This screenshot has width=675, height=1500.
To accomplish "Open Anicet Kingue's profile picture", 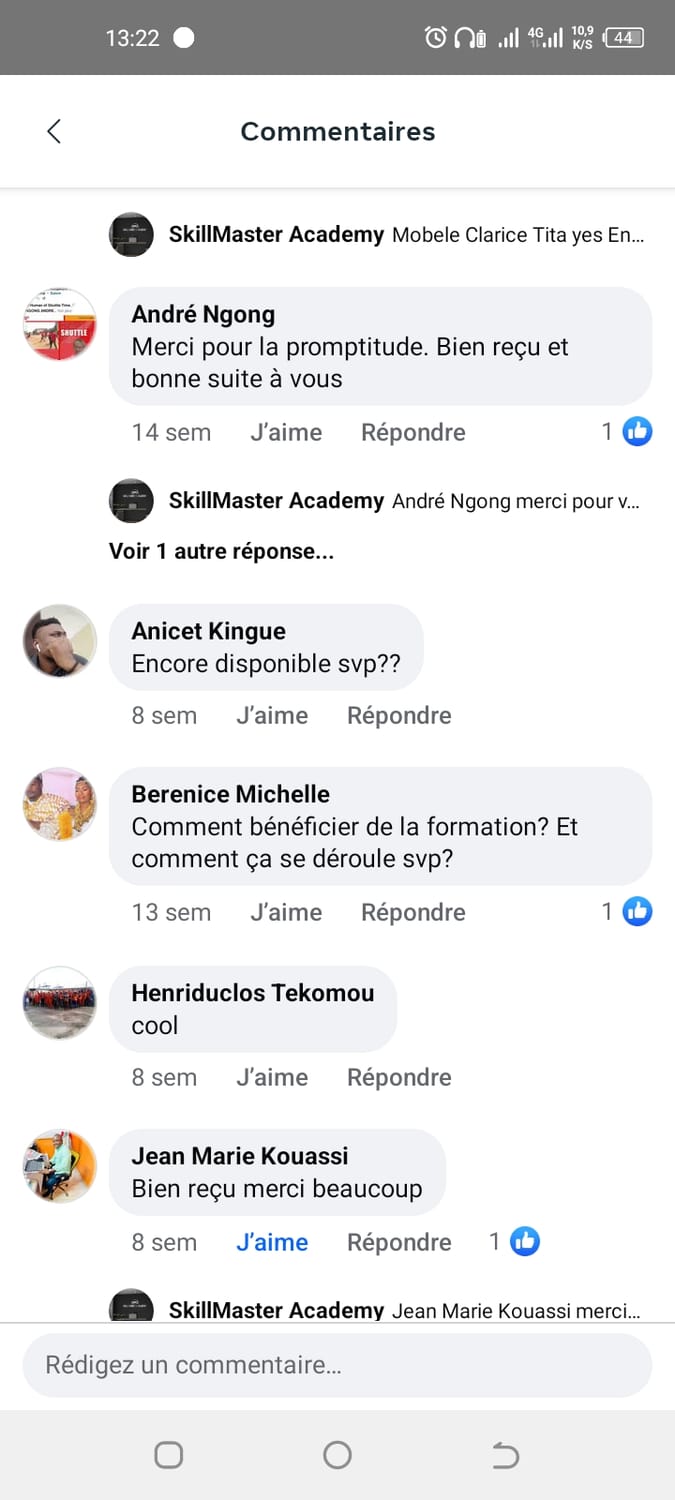I will (x=60, y=641).
